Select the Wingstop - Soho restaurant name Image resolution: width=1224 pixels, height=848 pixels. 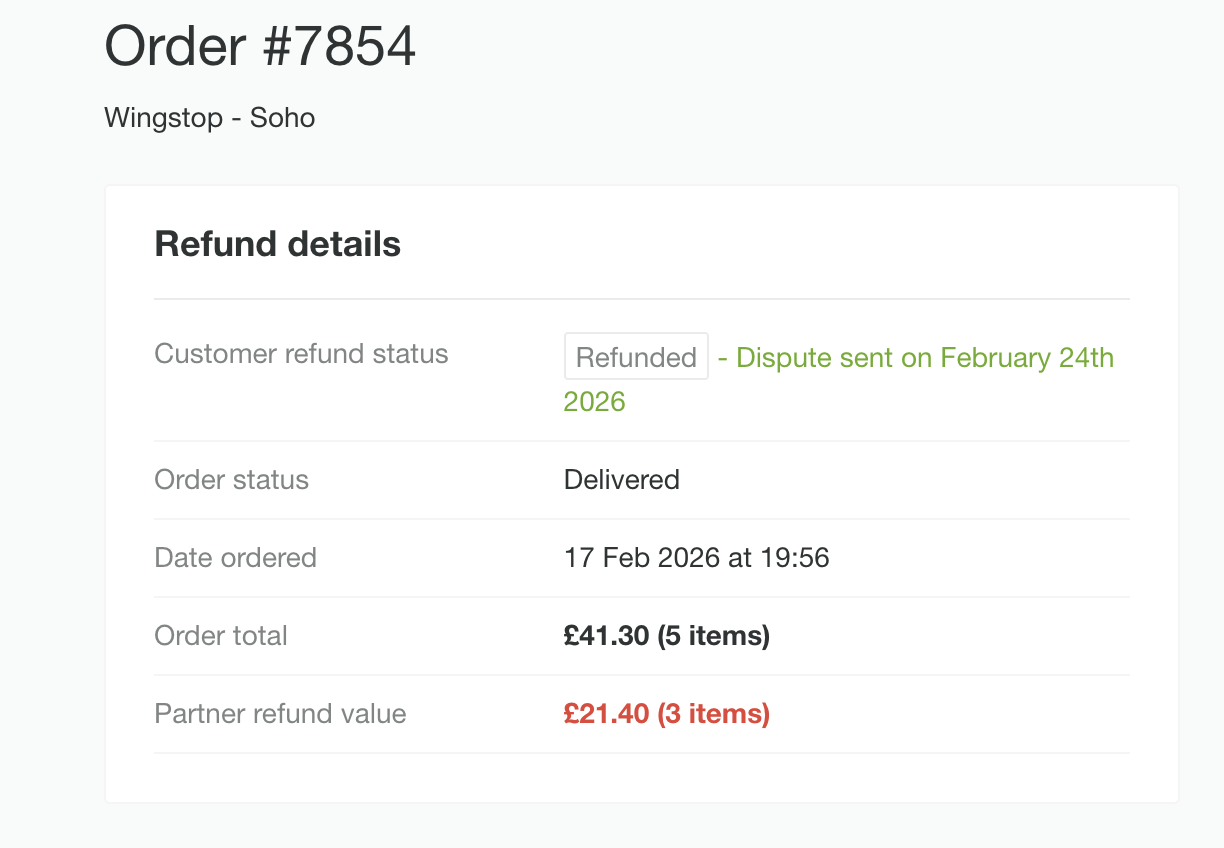209,117
